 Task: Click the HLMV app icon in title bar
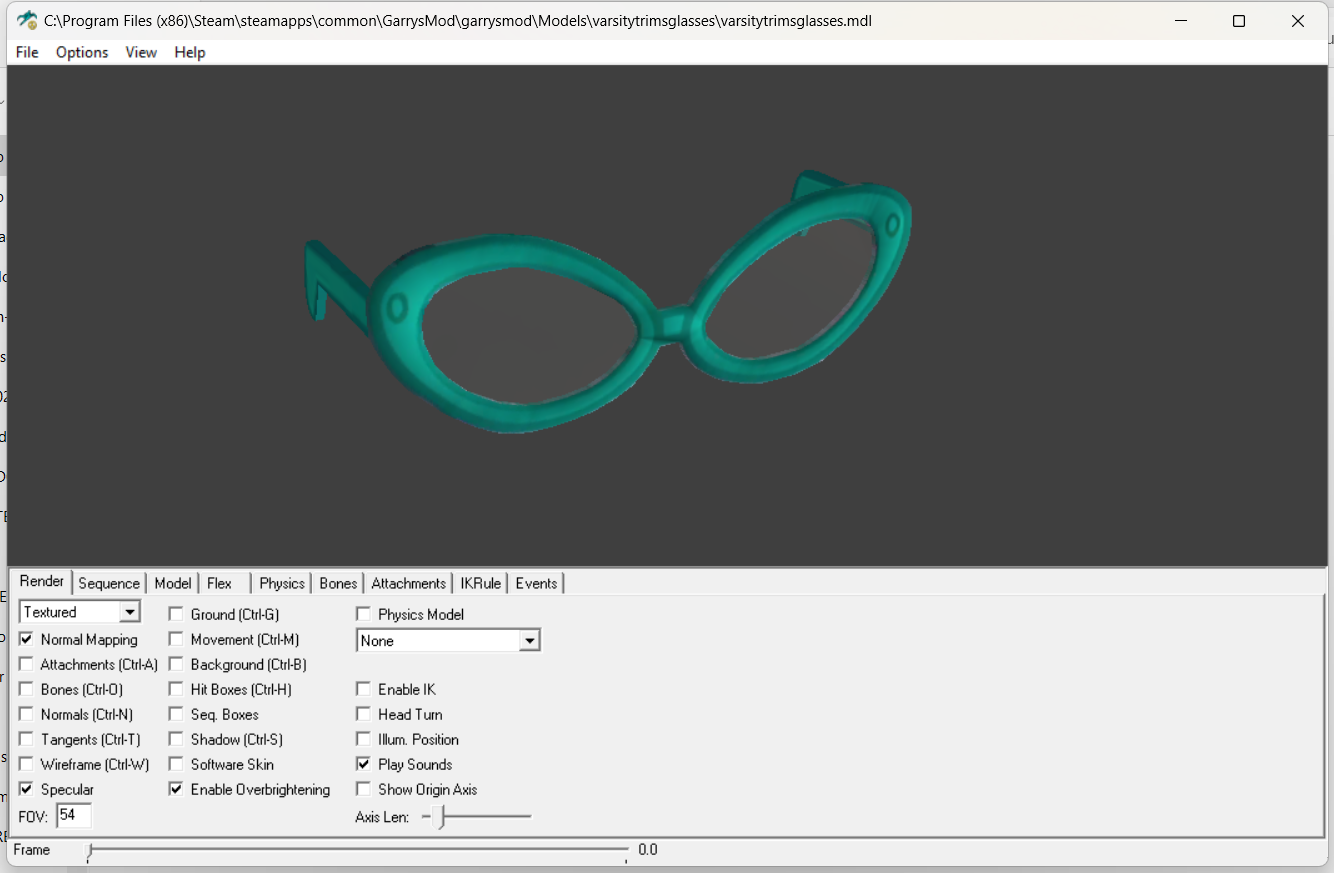[x=27, y=20]
